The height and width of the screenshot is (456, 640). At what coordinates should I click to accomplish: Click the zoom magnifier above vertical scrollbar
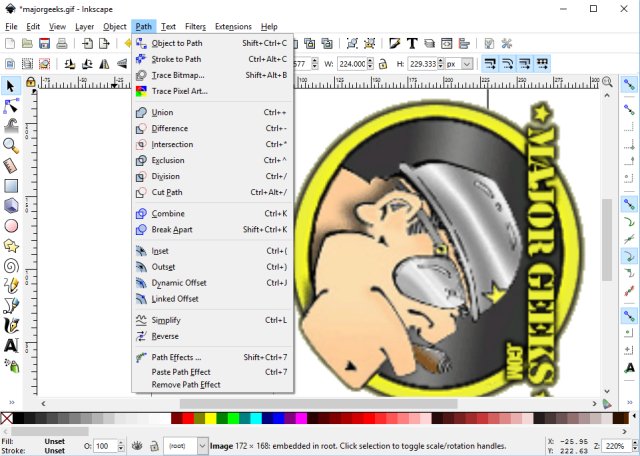[x=607, y=82]
